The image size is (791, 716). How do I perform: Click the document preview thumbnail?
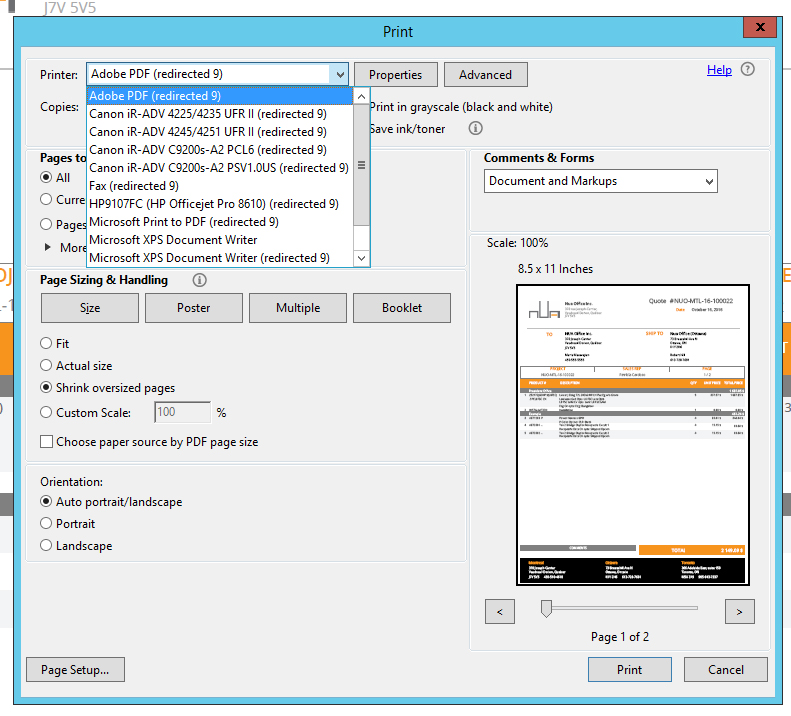(637, 434)
